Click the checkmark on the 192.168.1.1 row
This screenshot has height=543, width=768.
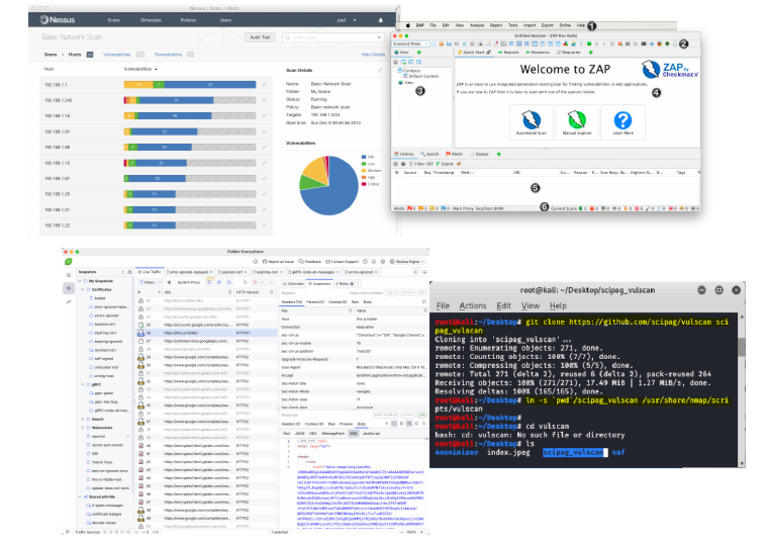tap(264, 85)
